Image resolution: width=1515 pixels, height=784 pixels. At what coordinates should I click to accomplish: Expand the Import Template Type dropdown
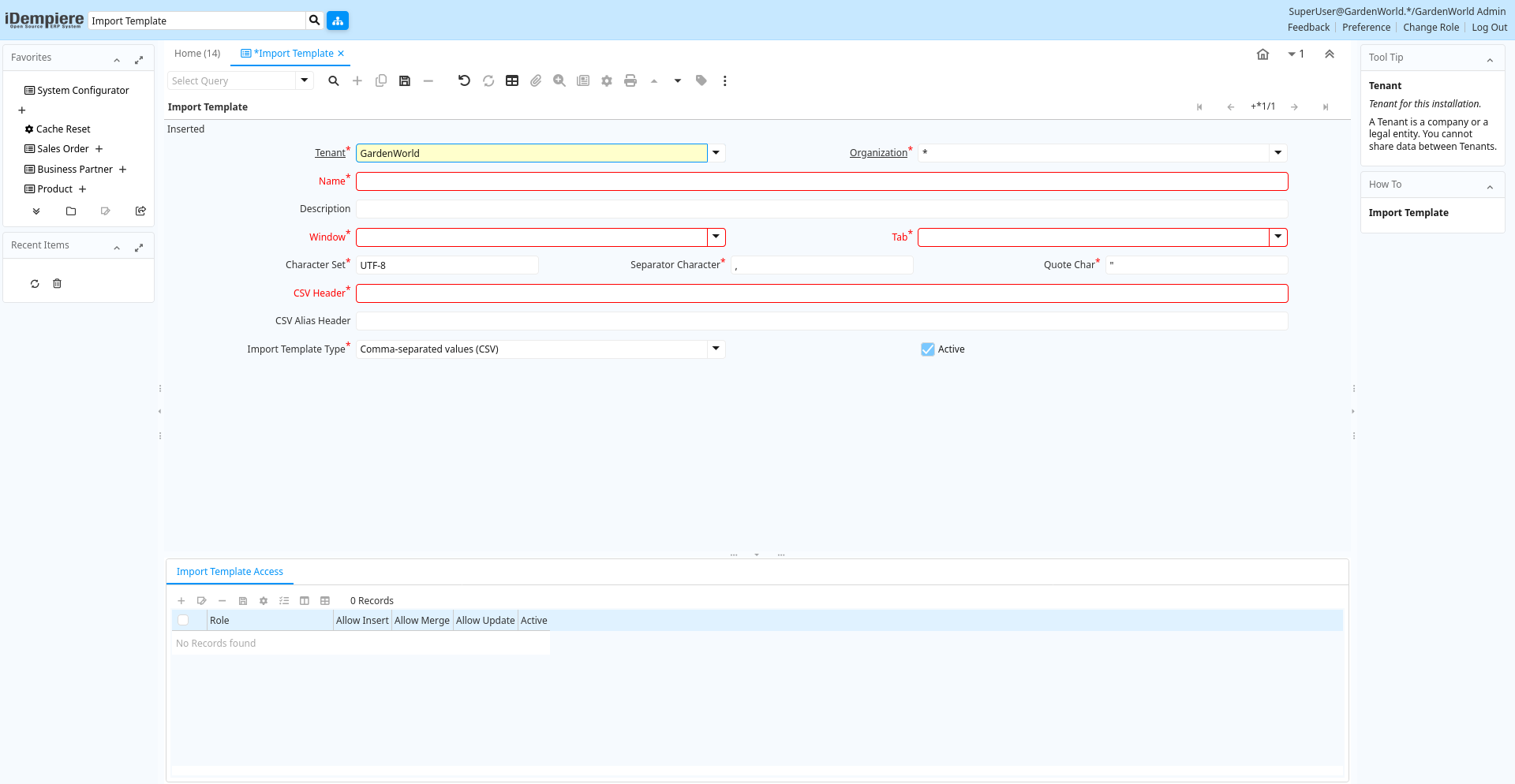716,349
